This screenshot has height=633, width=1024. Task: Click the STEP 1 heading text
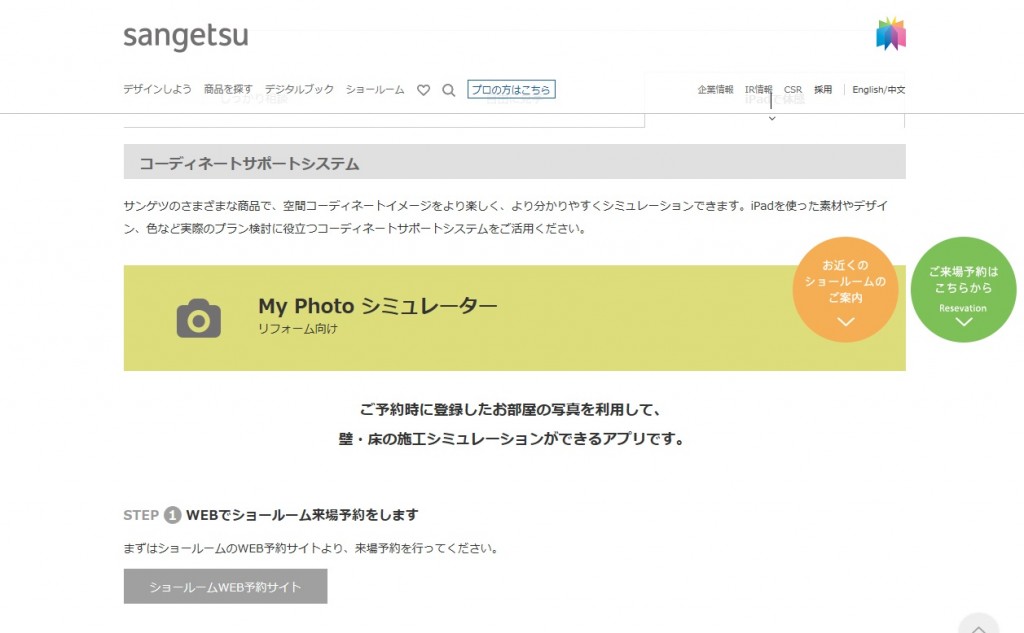click(x=271, y=515)
